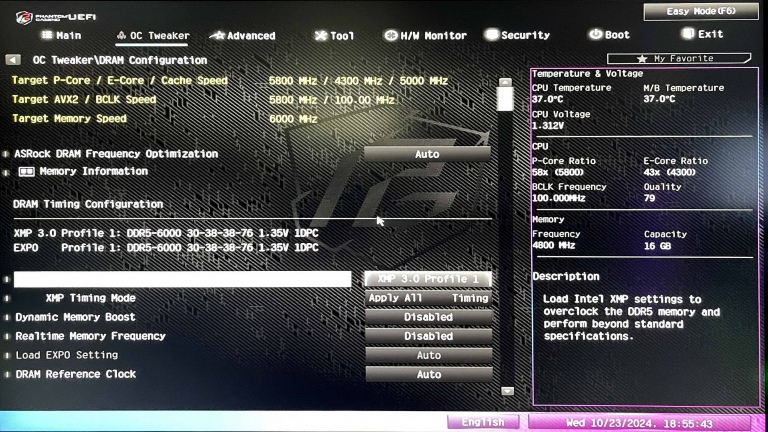Select the Realtime Memory Frequency label
768x432 pixels.
tap(91, 336)
